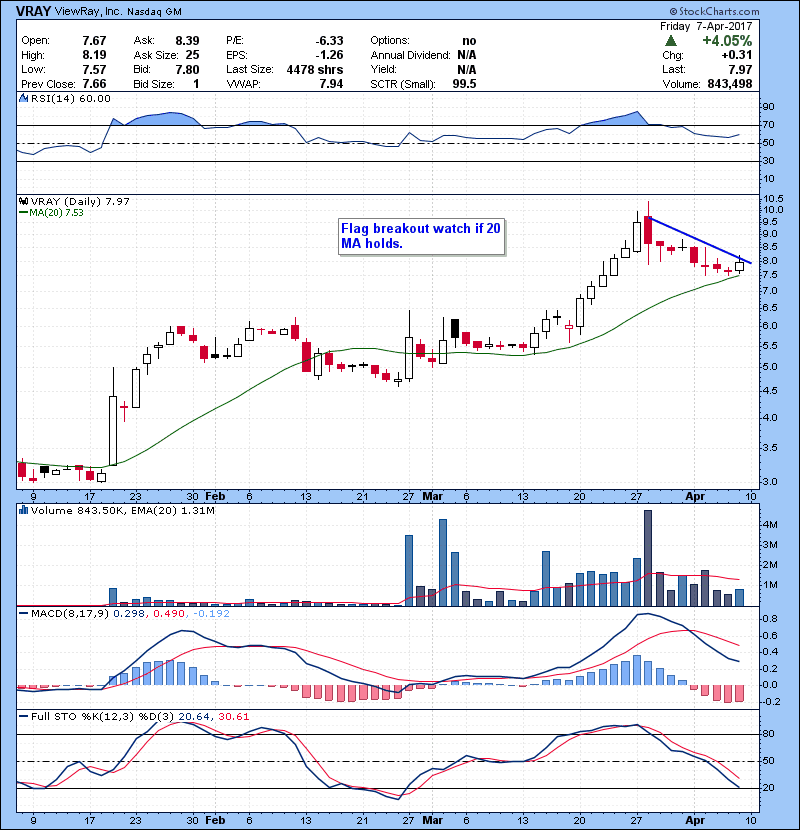800x830 pixels.
Task: Click the Ask value 8.39
Action: (187, 41)
